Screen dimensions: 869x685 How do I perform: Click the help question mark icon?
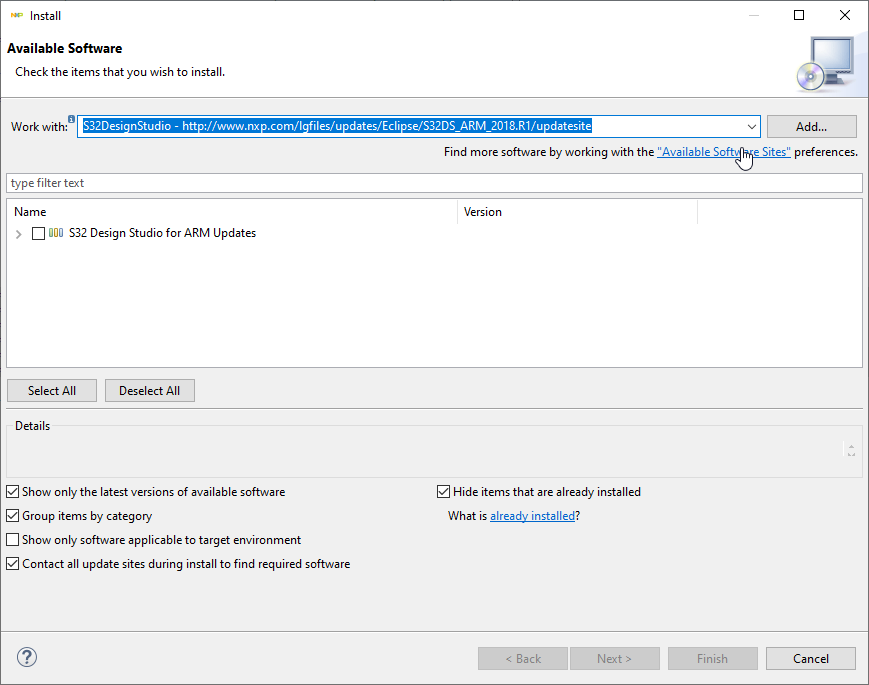click(27, 658)
